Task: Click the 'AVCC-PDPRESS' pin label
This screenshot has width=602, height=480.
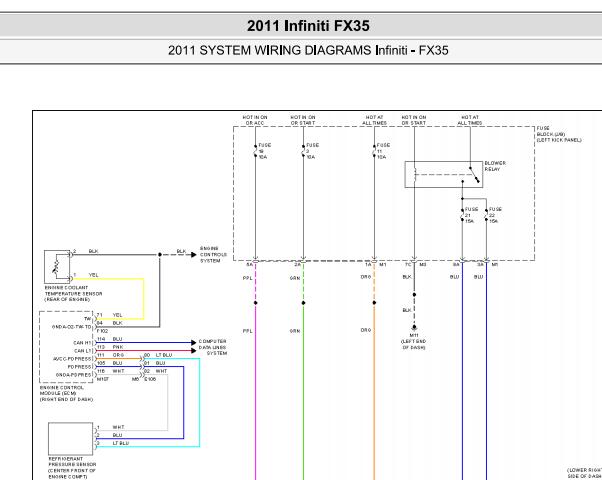Action: click(73, 359)
